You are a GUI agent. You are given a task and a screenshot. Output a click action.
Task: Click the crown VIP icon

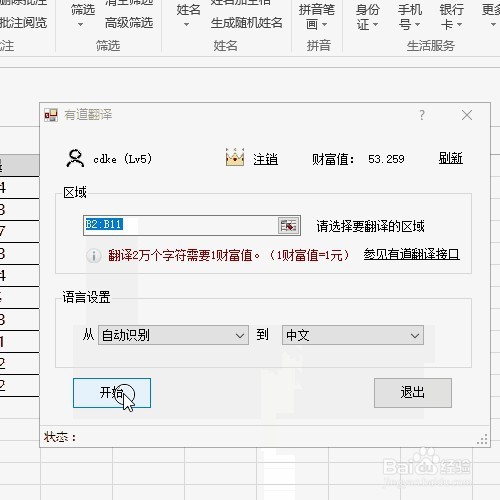coord(235,157)
